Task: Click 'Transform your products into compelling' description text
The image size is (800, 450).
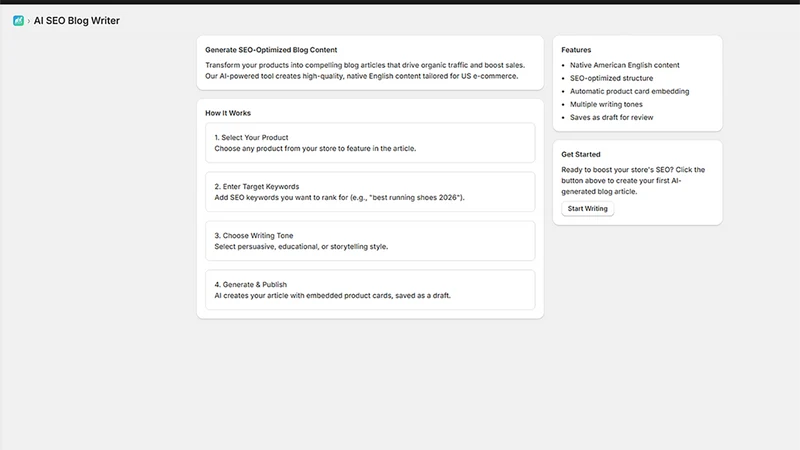Action: pyautogui.click(x=365, y=70)
